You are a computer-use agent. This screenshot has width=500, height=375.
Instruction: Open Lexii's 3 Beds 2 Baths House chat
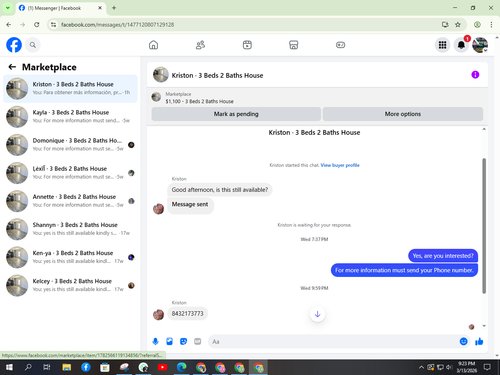click(70, 173)
